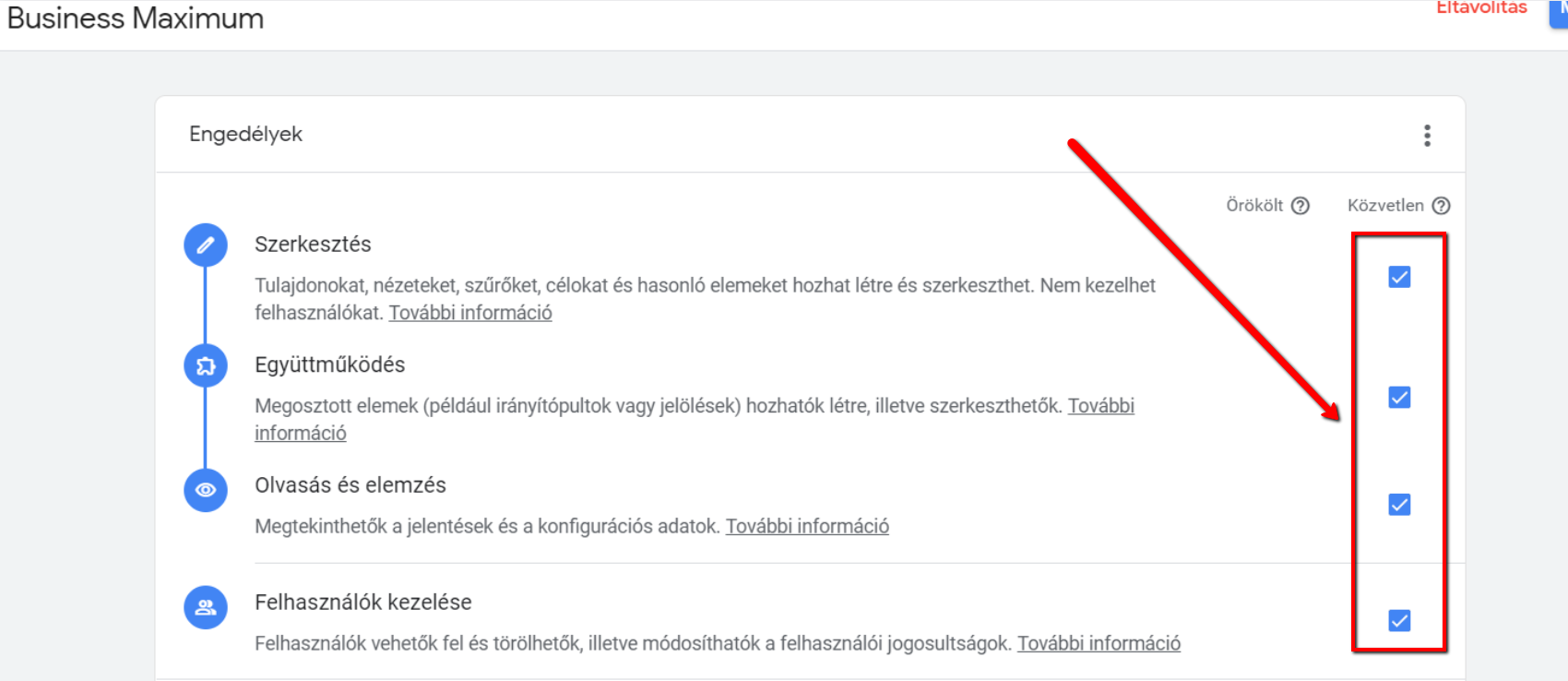Screen dimensions: 1568x681
Task: Click the help icon beside Örökölt
Action: click(1301, 206)
